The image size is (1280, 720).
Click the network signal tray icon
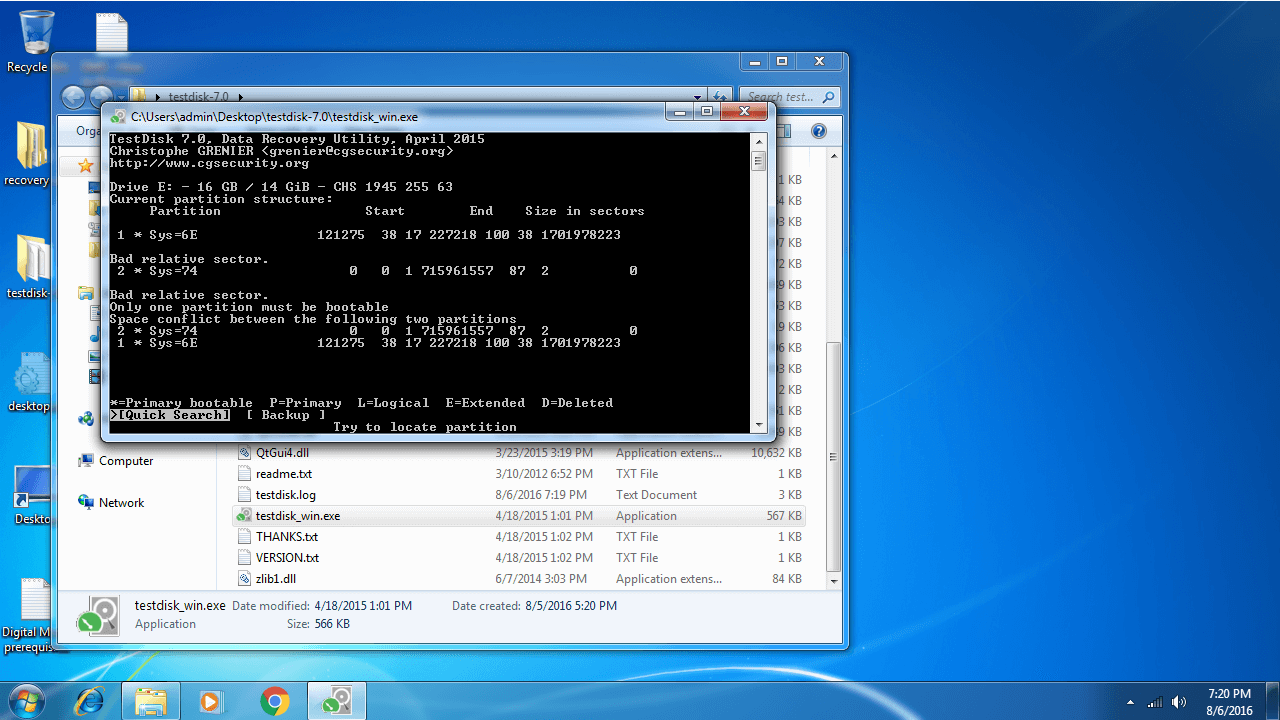click(1155, 702)
